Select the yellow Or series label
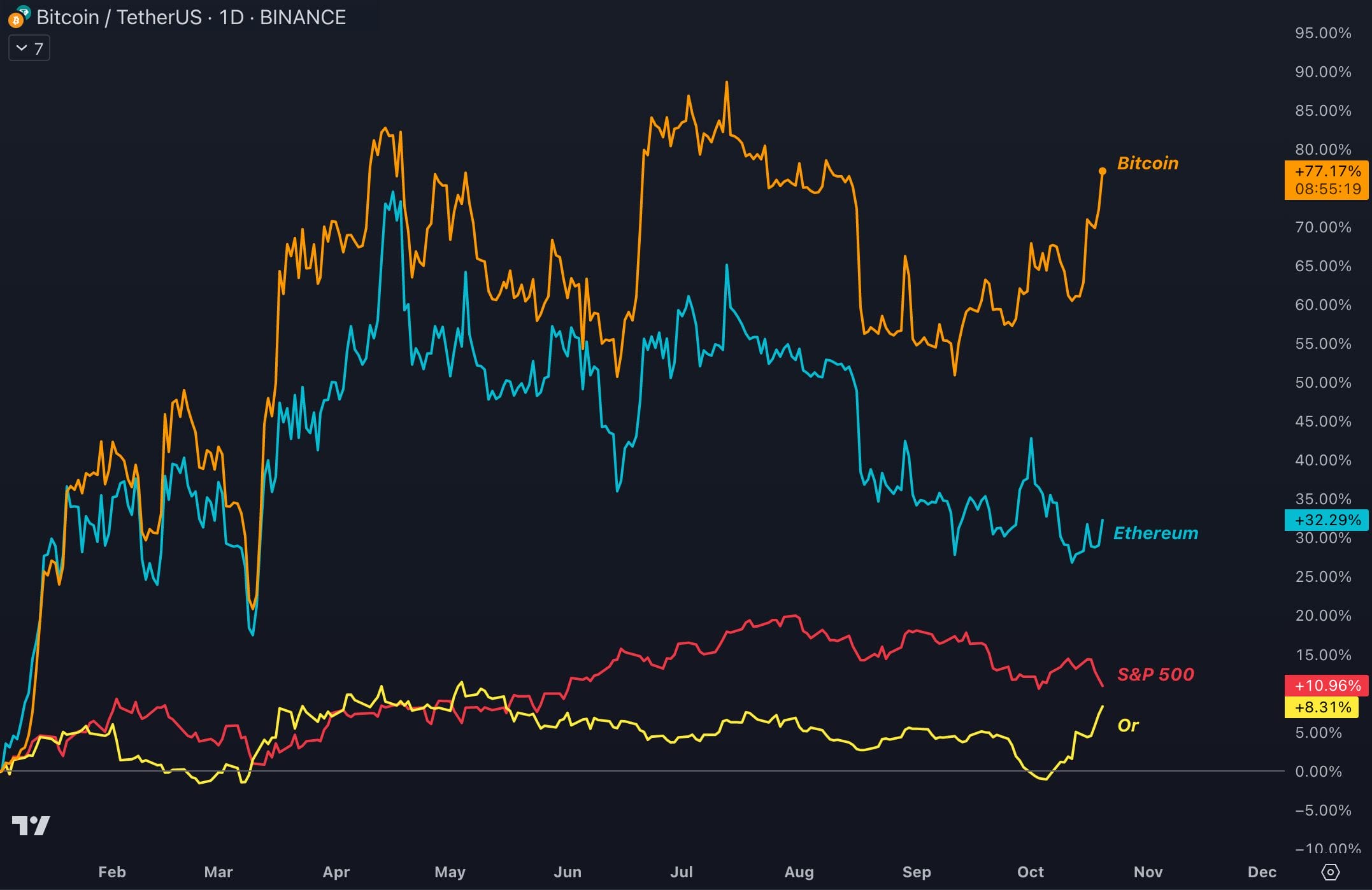 (x=1128, y=725)
